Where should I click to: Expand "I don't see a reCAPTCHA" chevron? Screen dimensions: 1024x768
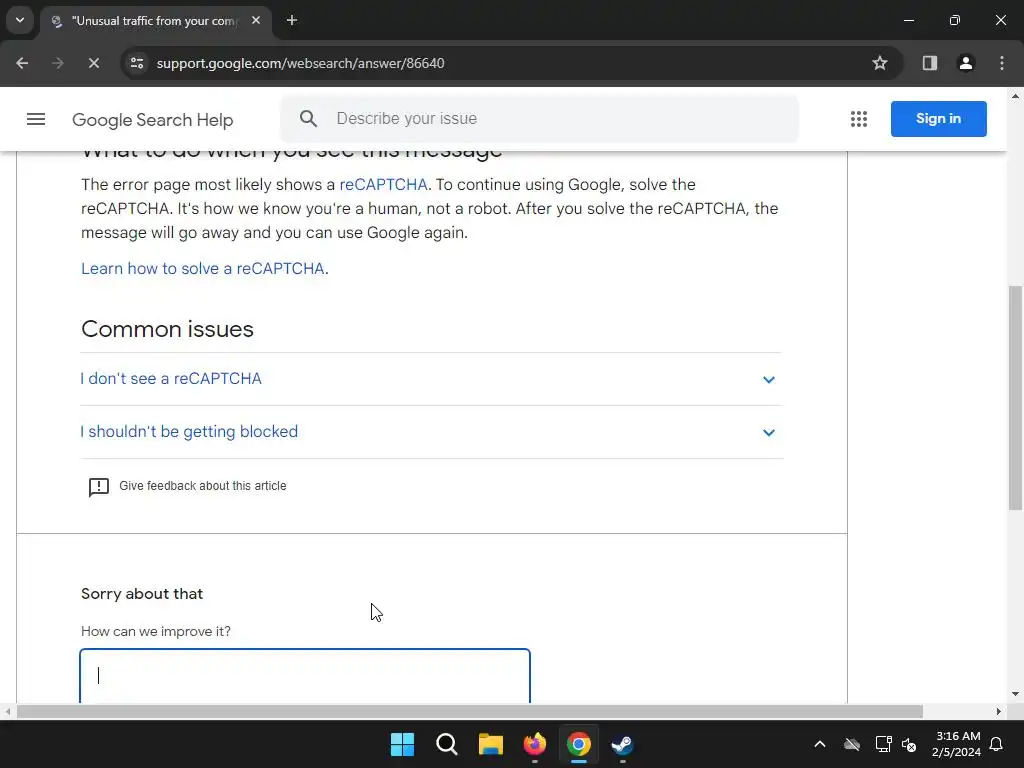769,379
